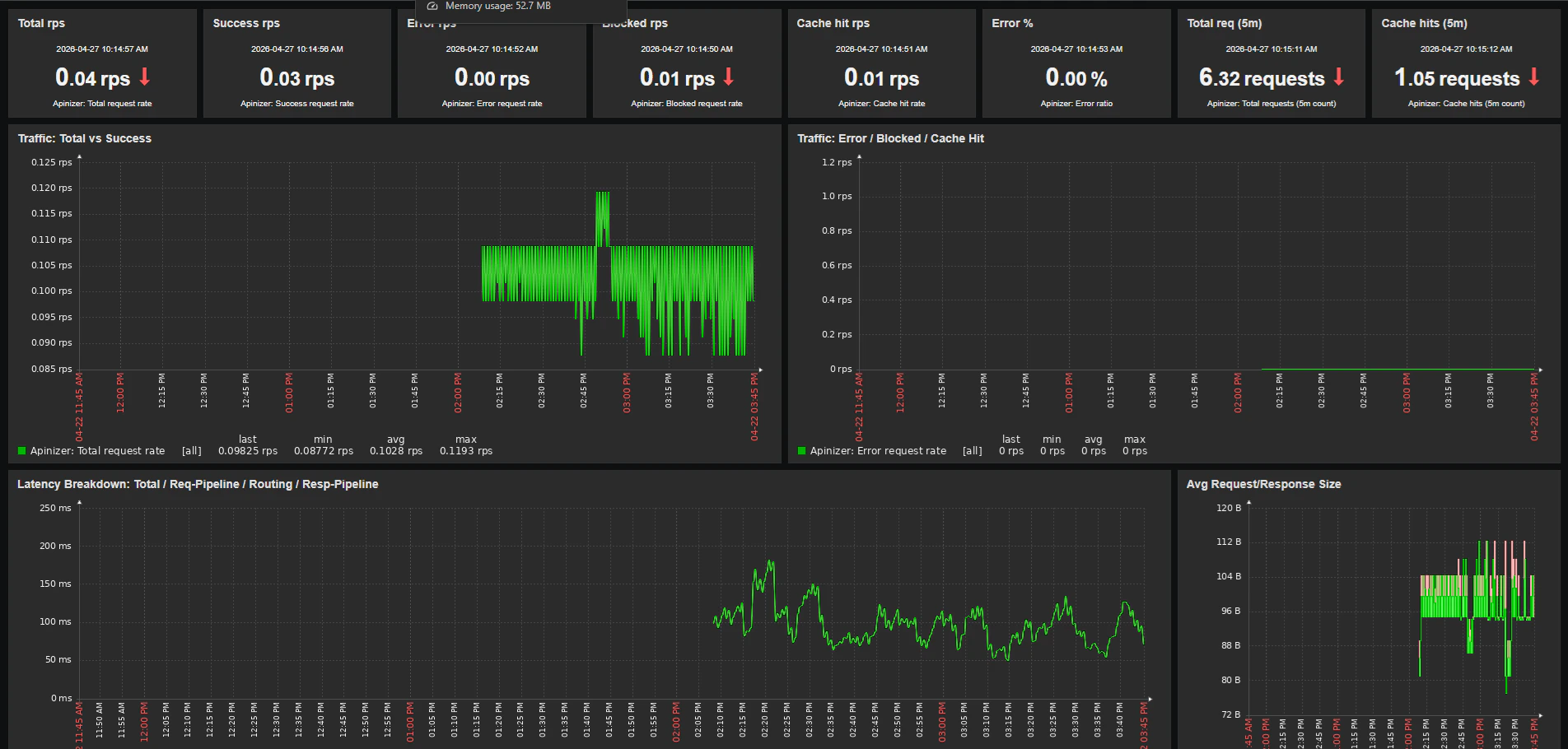1568x749 pixels.
Task: Click [all] in the Total request rate legend
Action: point(191,451)
